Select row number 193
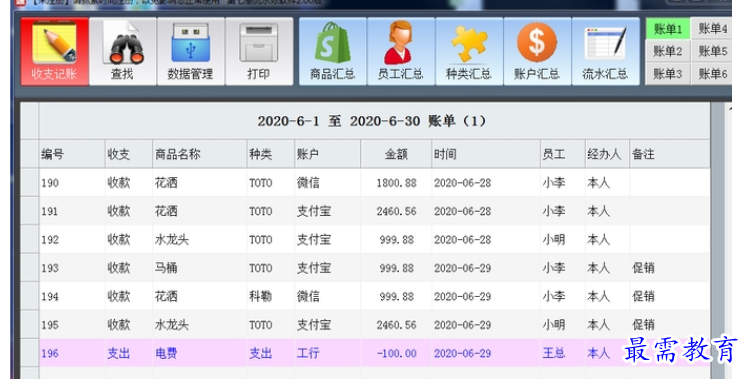This screenshot has width=746, height=381. 50,268
